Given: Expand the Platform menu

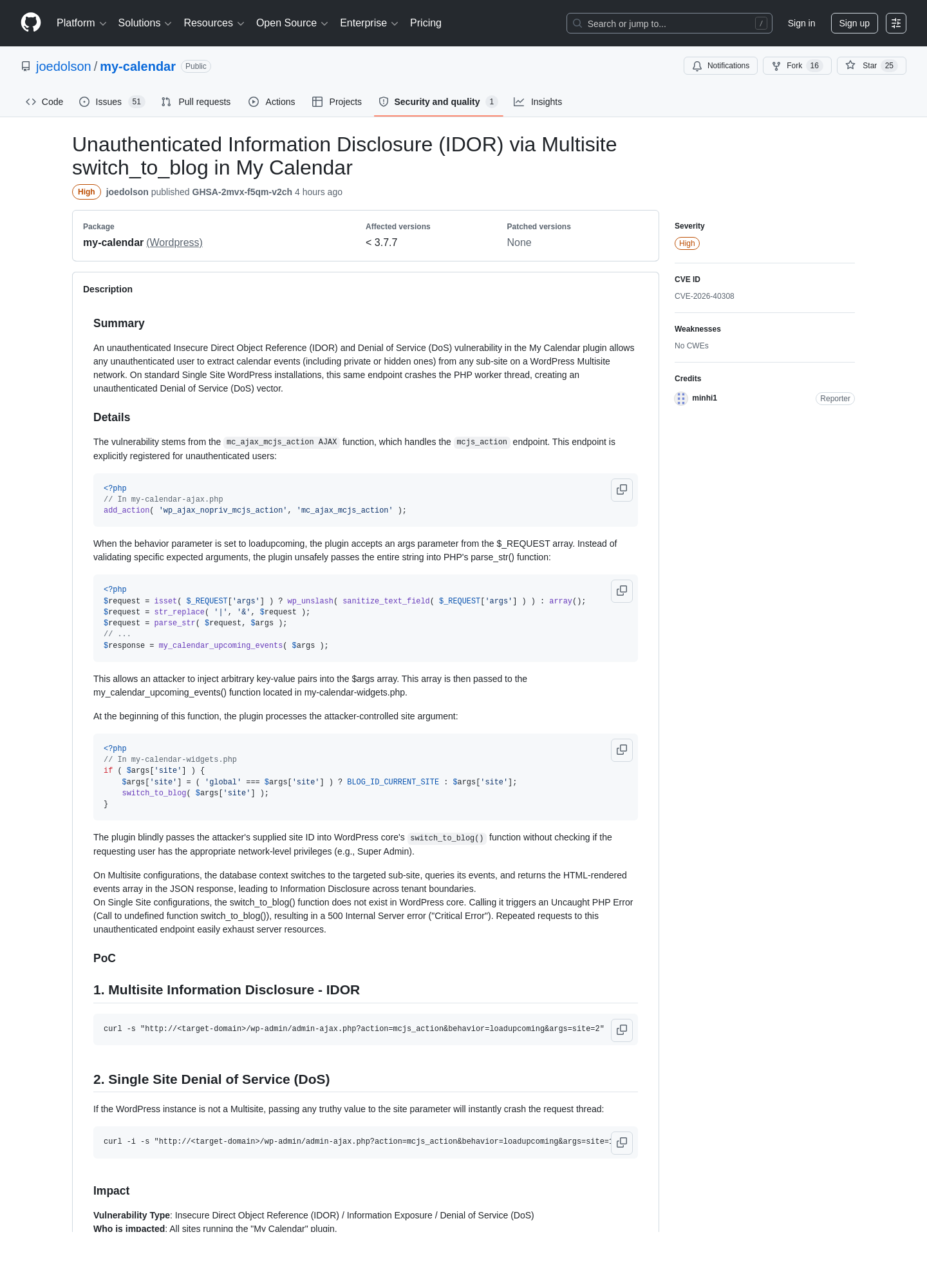Looking at the screenshot, I should (81, 23).
